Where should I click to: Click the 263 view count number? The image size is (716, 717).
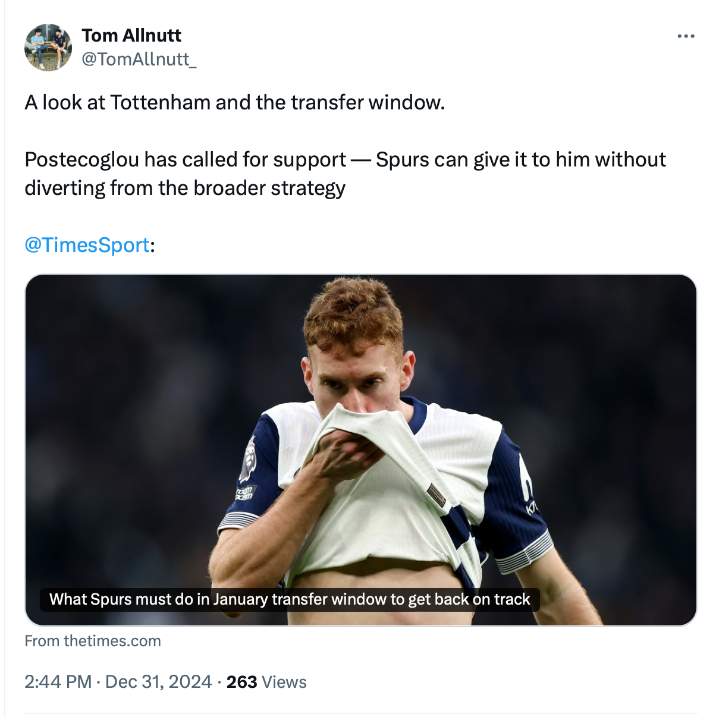242,682
